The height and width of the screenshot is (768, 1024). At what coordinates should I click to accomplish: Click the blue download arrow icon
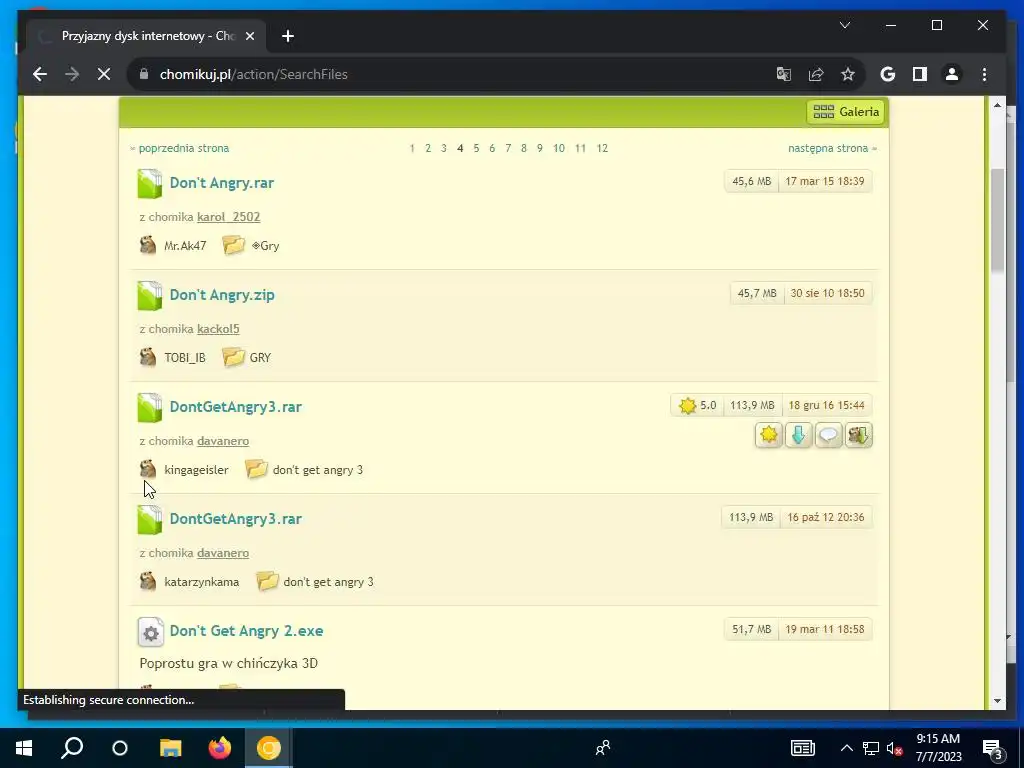click(x=798, y=435)
